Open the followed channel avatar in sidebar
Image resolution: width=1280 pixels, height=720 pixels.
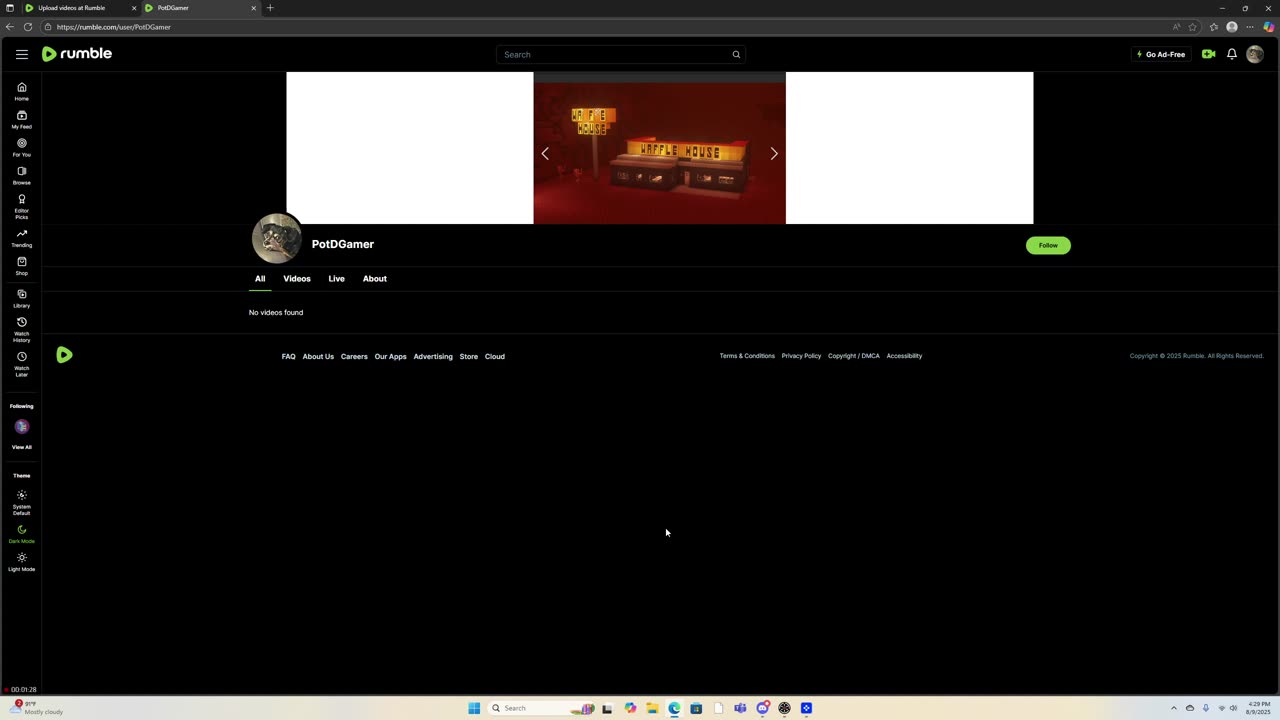21,427
